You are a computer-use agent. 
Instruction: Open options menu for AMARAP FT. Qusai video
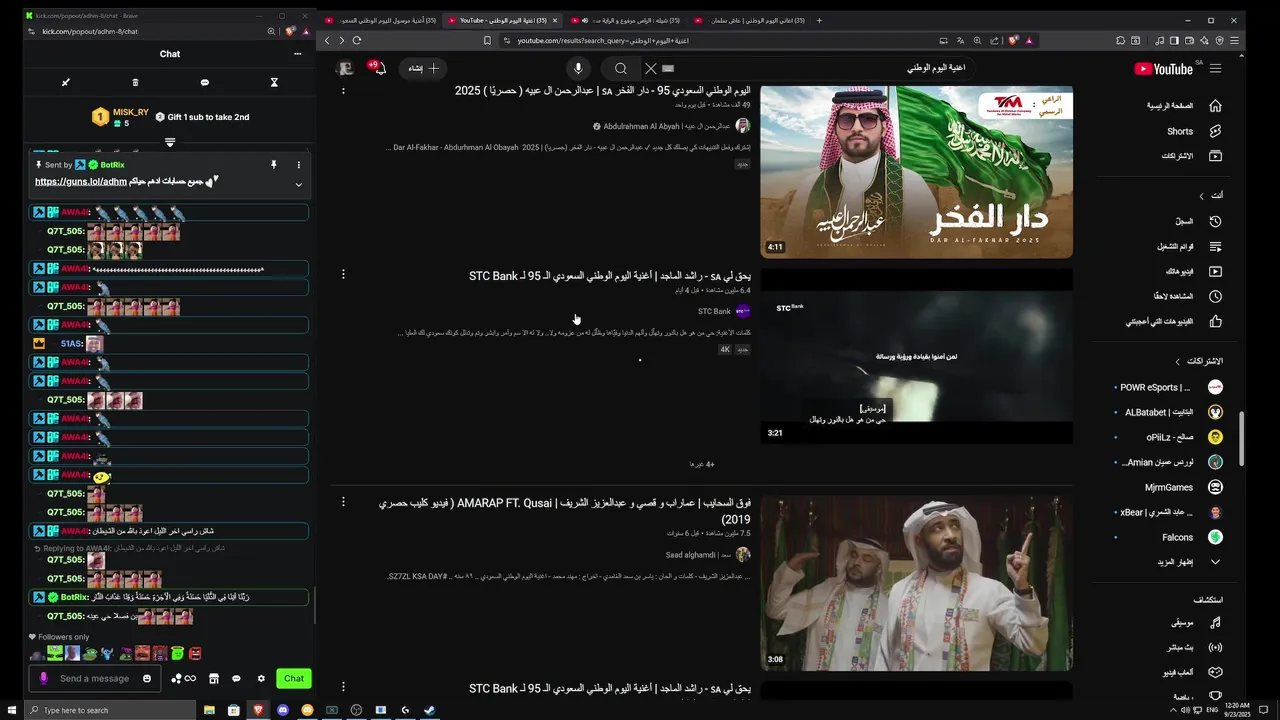[343, 502]
